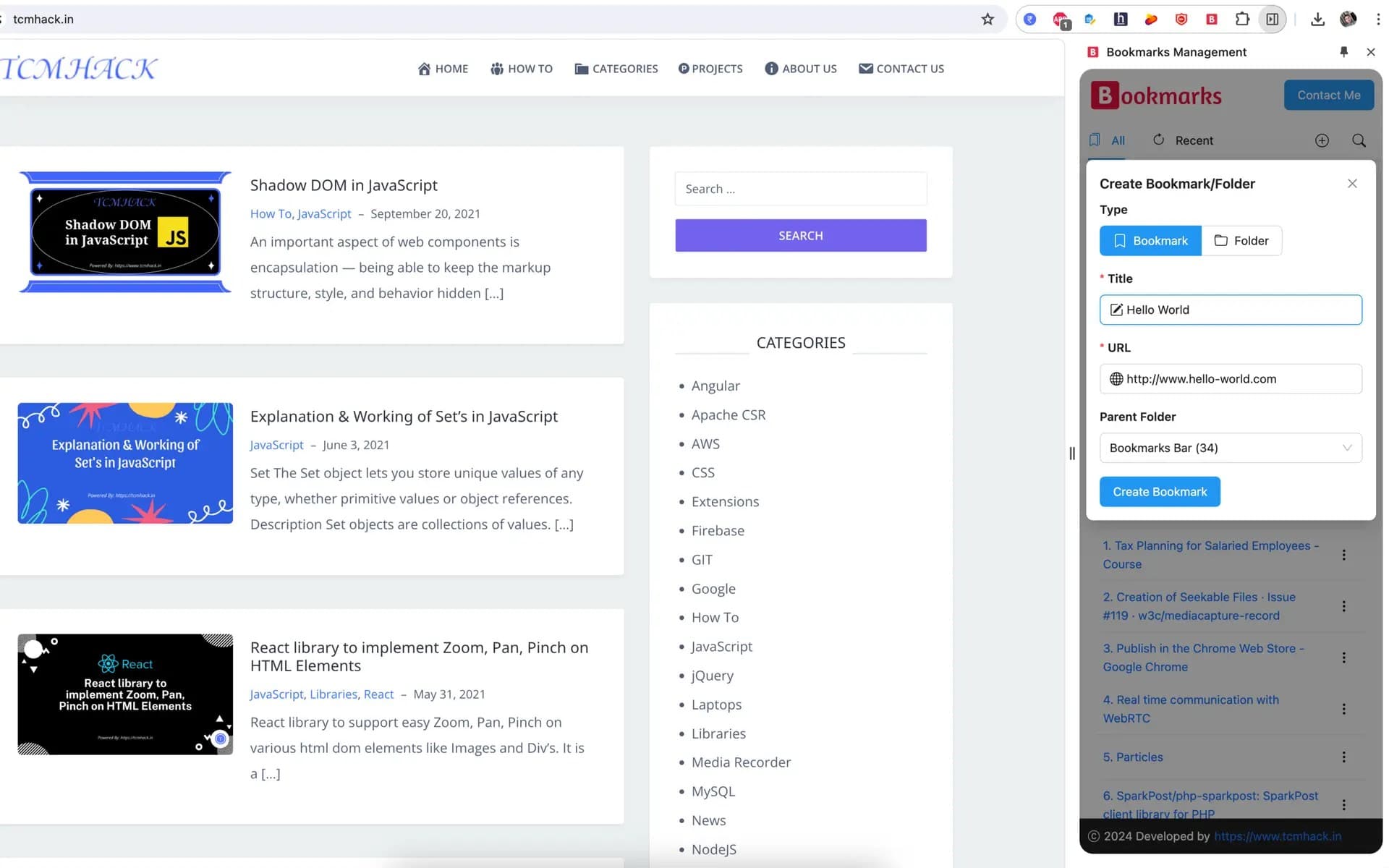
Task: Open PROJECTS menu item
Action: point(710,69)
